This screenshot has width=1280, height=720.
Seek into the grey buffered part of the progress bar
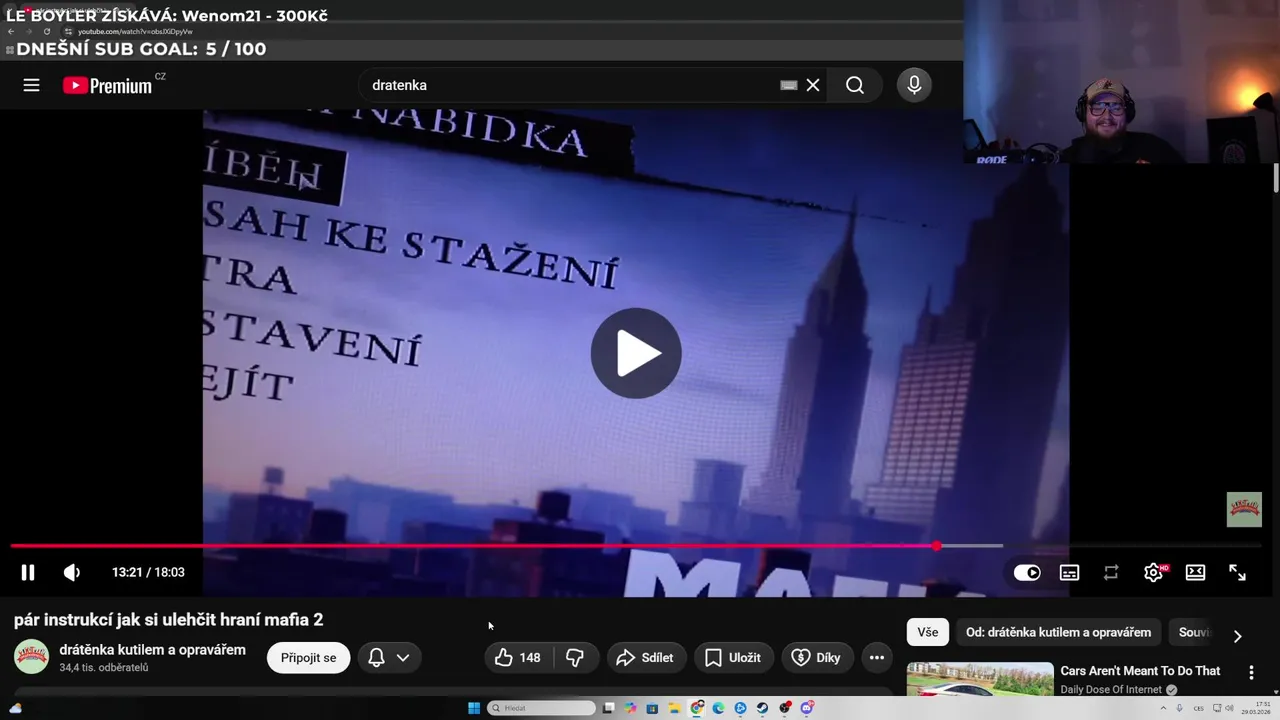972,546
